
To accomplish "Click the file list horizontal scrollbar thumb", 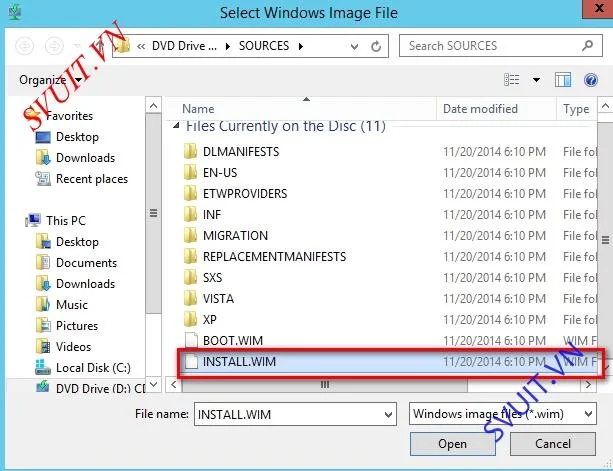I will (324, 385).
